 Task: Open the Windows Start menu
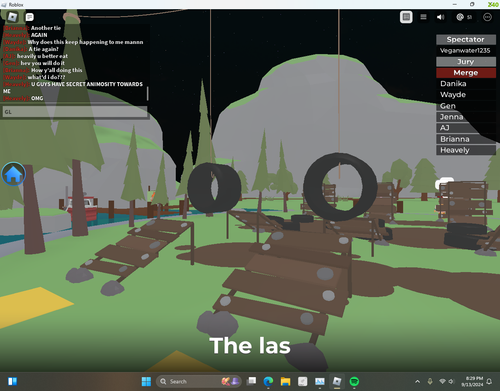coord(146,381)
